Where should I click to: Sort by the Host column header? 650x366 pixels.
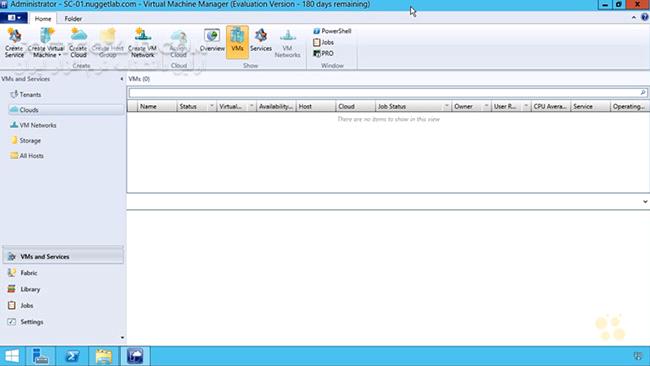click(x=316, y=107)
